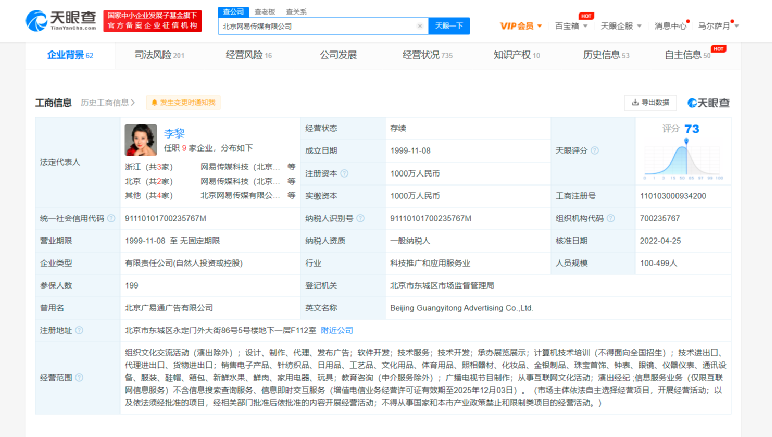Open 消息中心 message center
This screenshot has width=772, height=437.
670,26
